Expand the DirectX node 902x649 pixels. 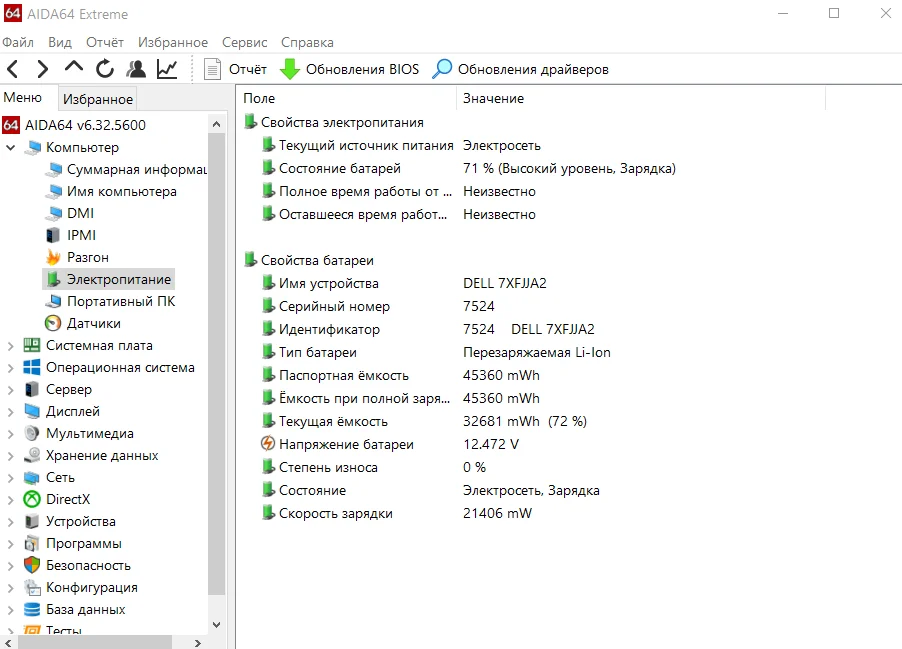pyautogui.click(x=10, y=499)
